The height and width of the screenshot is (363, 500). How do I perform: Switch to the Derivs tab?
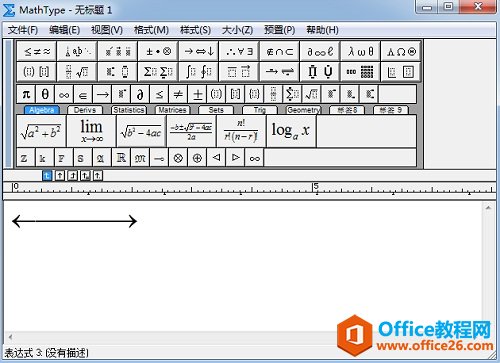click(x=85, y=110)
